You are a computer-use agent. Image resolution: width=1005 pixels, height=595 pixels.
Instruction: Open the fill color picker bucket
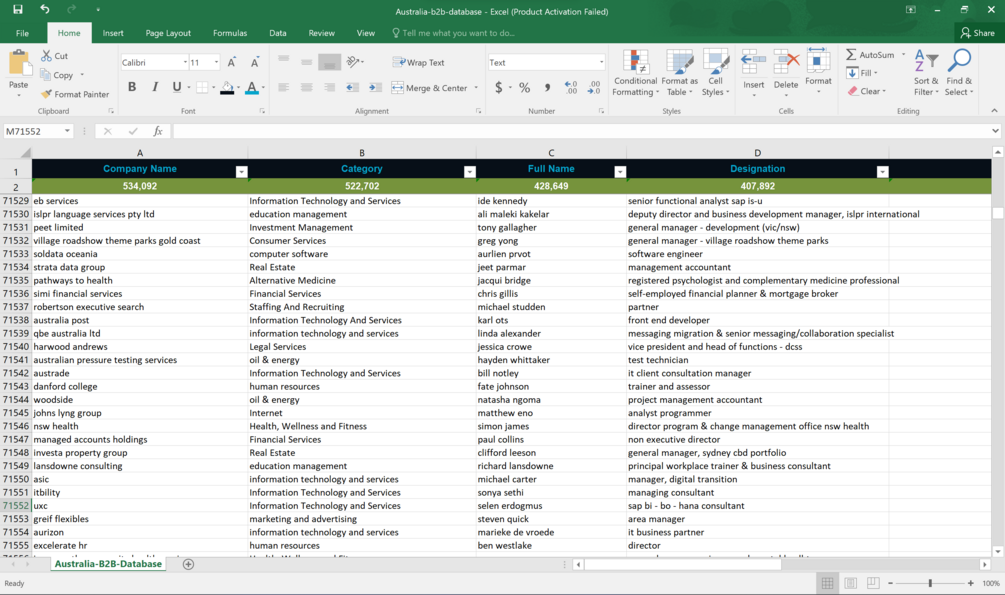pos(227,87)
